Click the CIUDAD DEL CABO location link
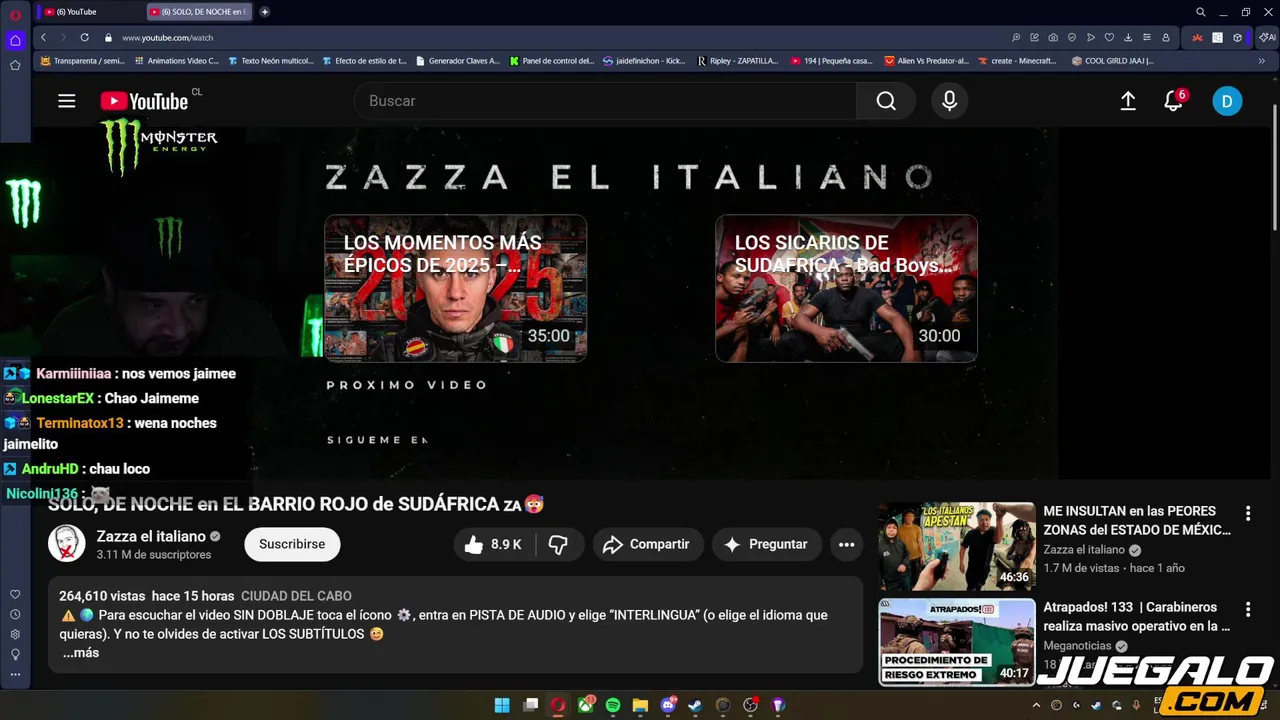The height and width of the screenshot is (720, 1280). click(x=296, y=596)
